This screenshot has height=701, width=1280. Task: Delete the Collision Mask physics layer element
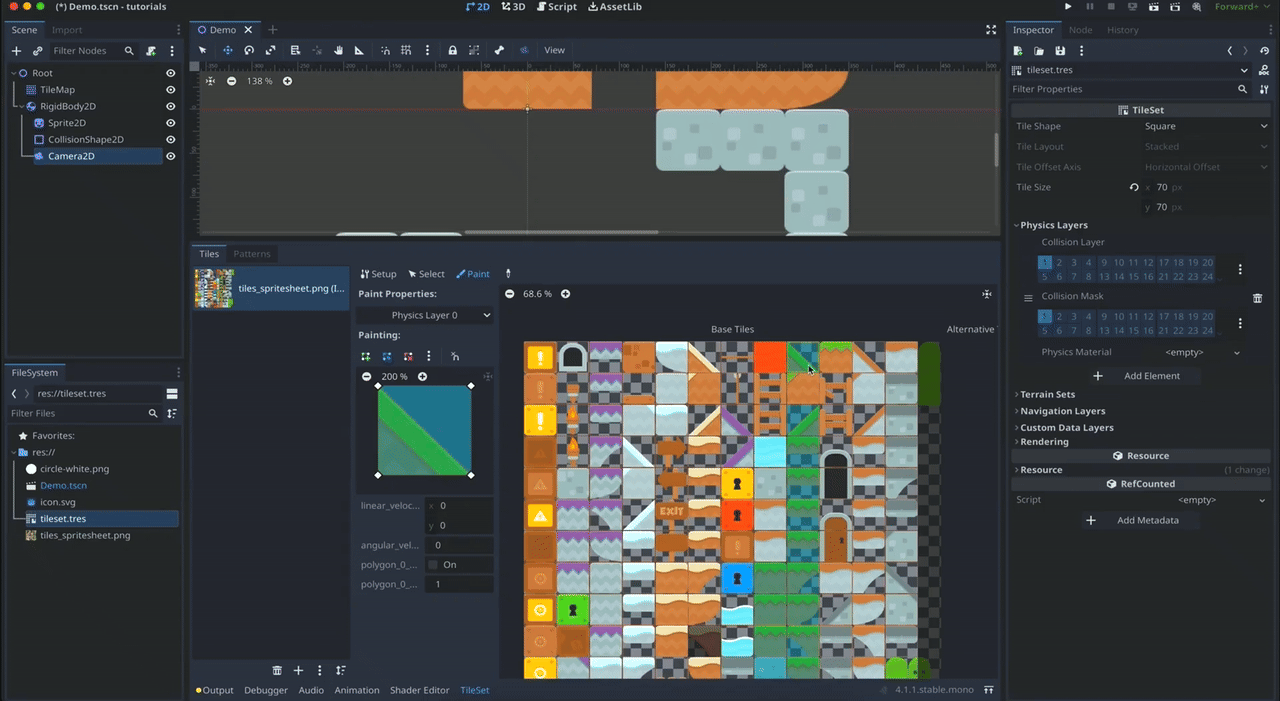tap(1258, 298)
